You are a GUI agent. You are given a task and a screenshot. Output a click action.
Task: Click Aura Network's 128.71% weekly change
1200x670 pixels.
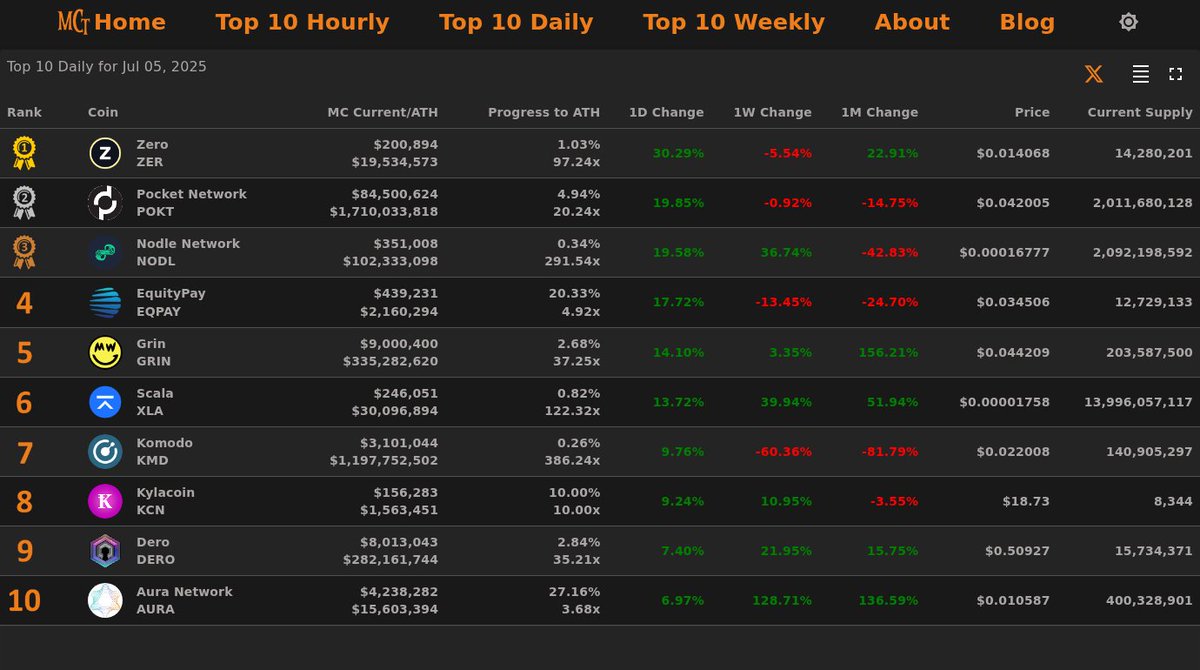(782, 600)
